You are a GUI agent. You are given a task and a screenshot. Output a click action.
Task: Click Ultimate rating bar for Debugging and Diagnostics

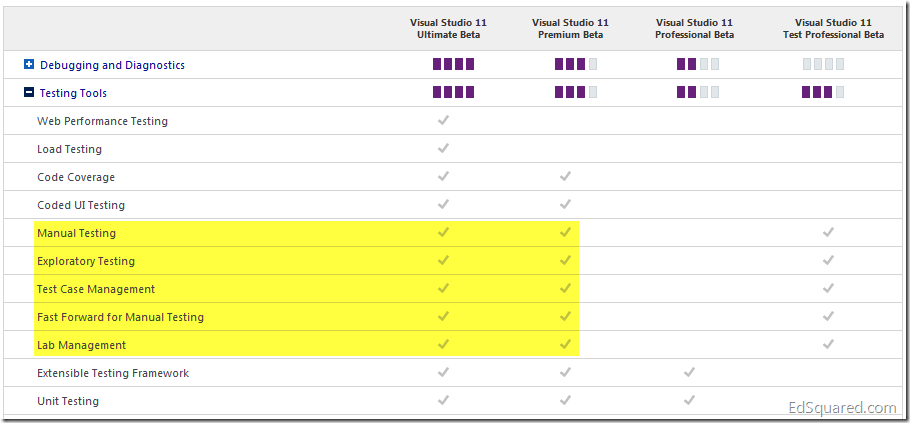[453, 64]
